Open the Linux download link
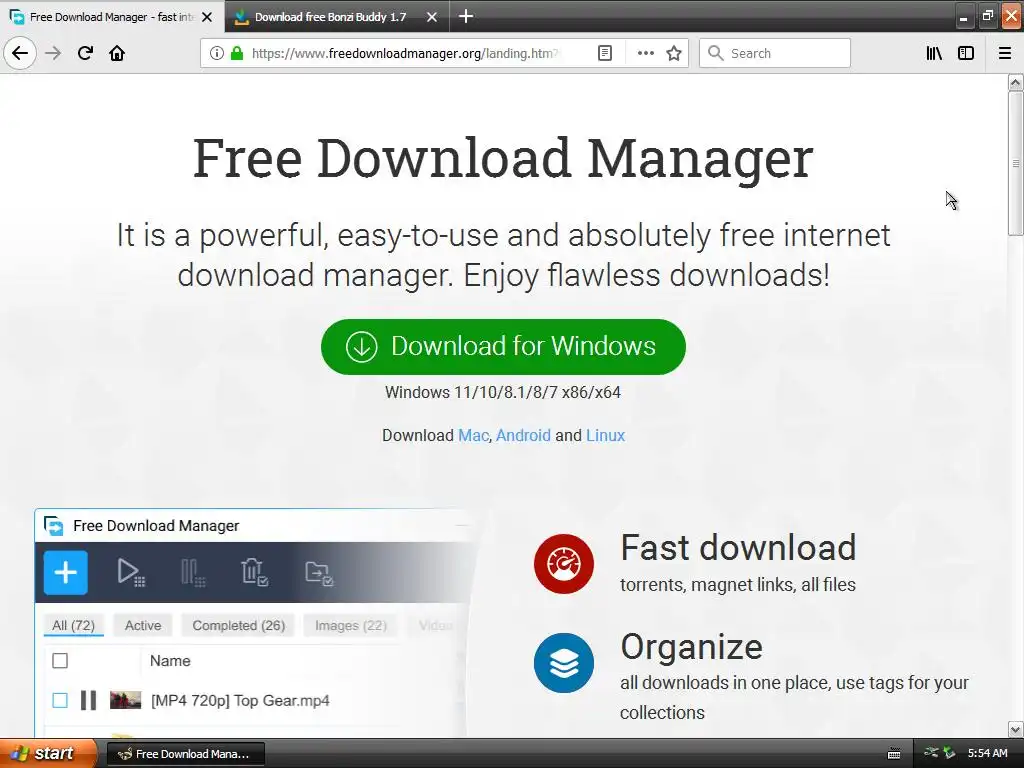This screenshot has height=768, width=1024. click(x=605, y=436)
